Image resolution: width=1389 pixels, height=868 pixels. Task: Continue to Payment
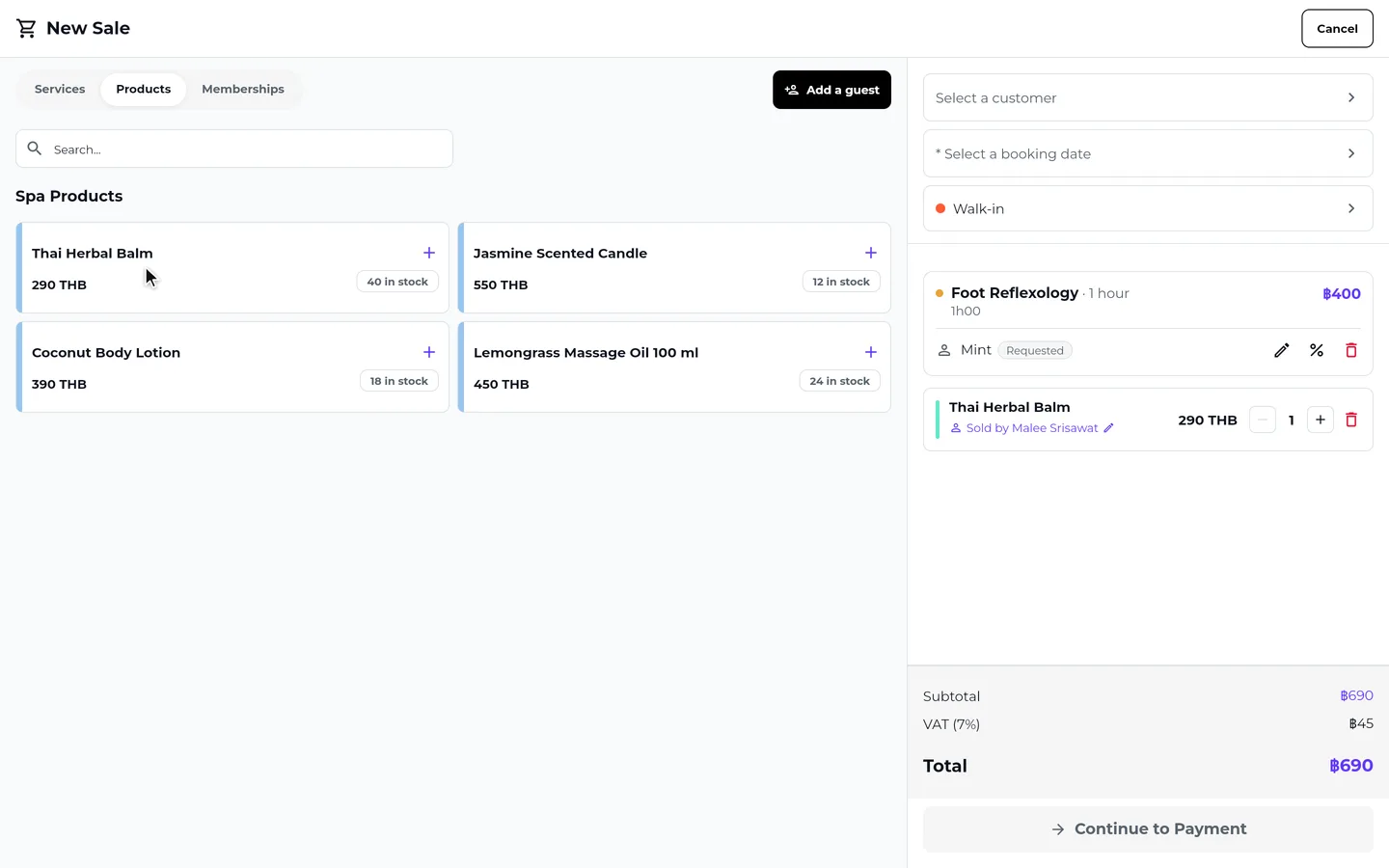(1148, 829)
